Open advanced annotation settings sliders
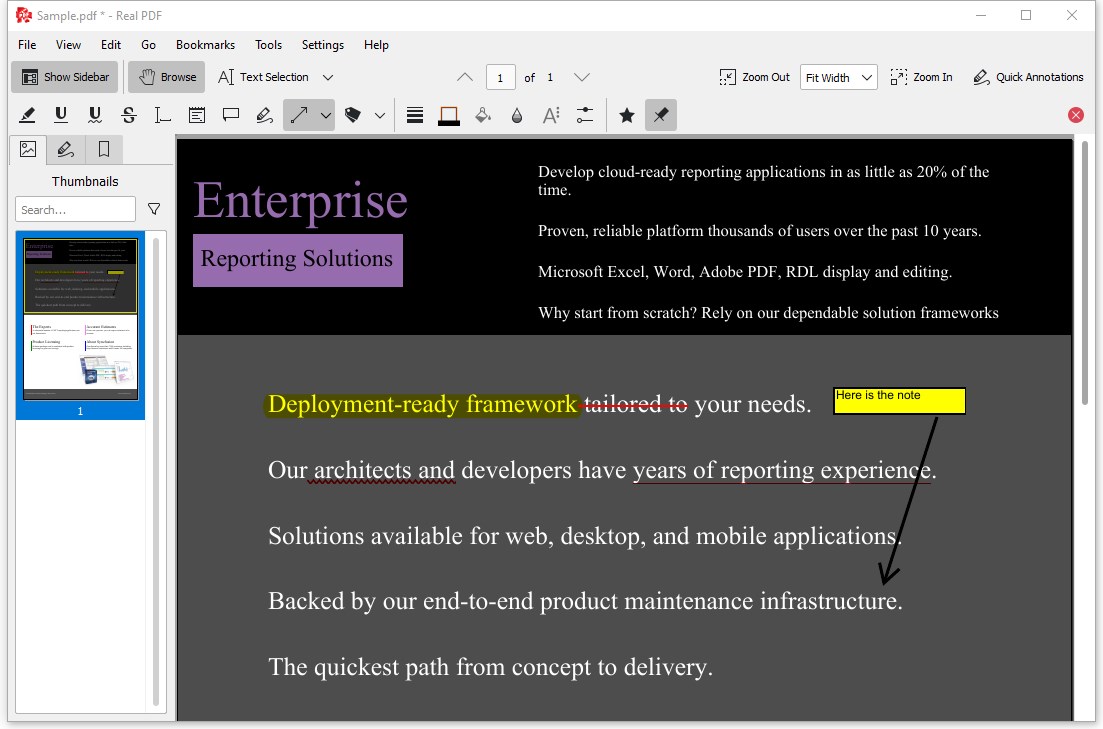 tap(585, 115)
